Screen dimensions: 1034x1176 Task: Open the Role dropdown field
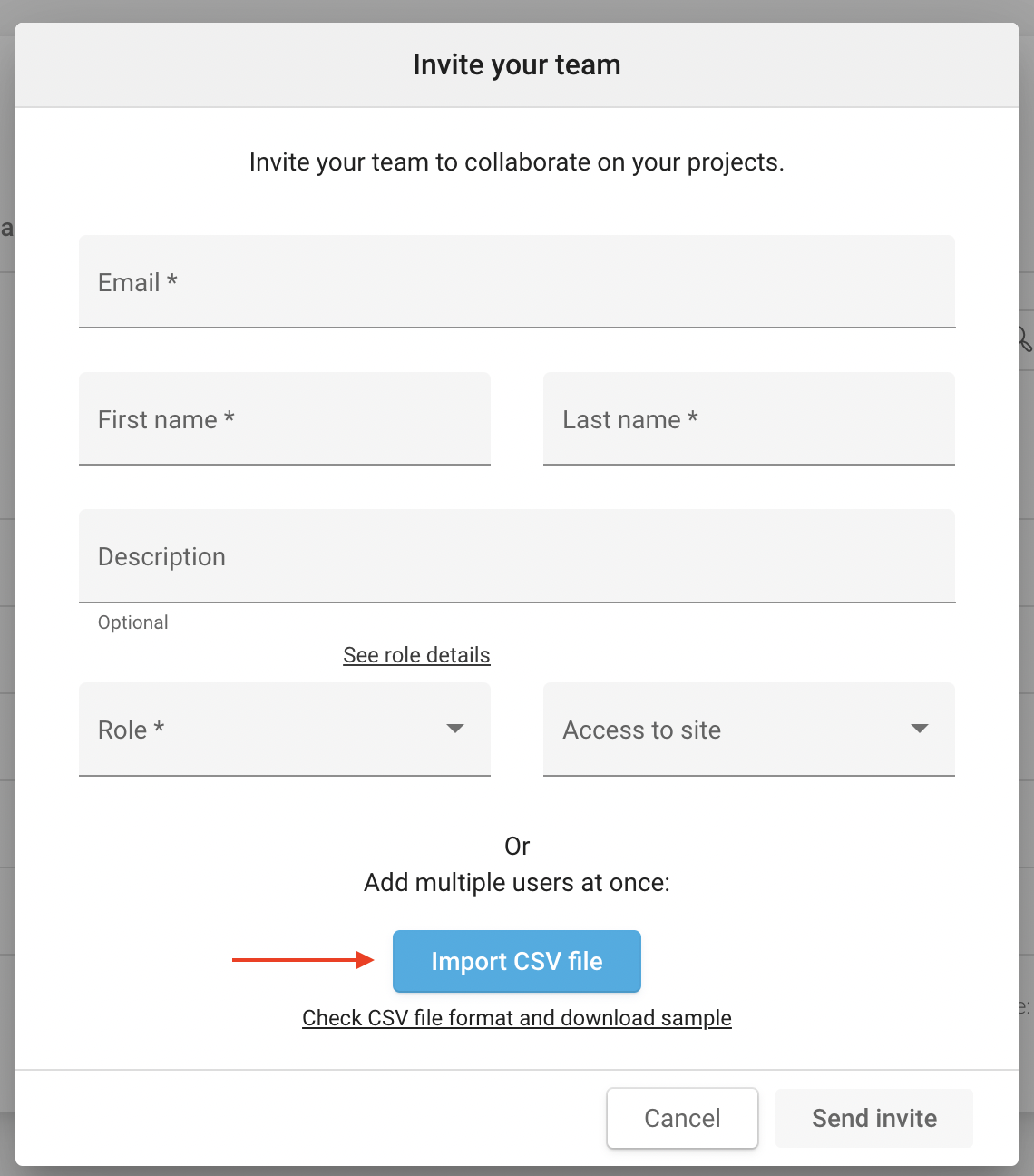272,730
